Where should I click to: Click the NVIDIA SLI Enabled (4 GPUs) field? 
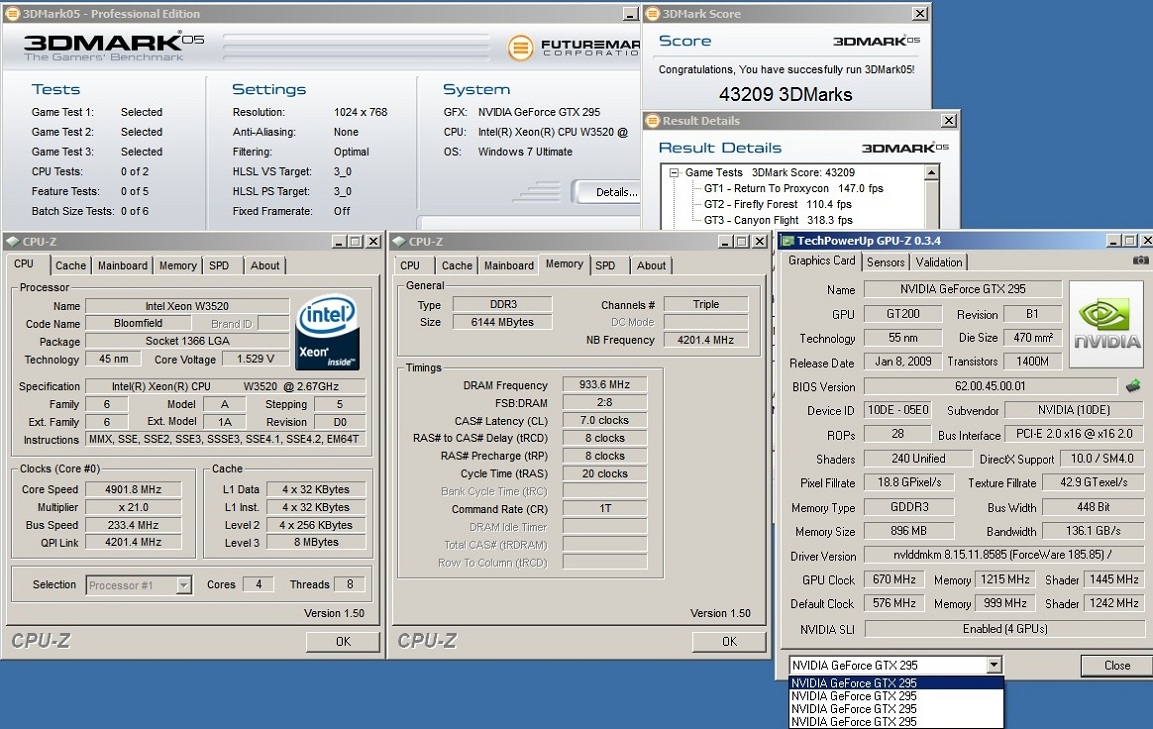click(1004, 628)
